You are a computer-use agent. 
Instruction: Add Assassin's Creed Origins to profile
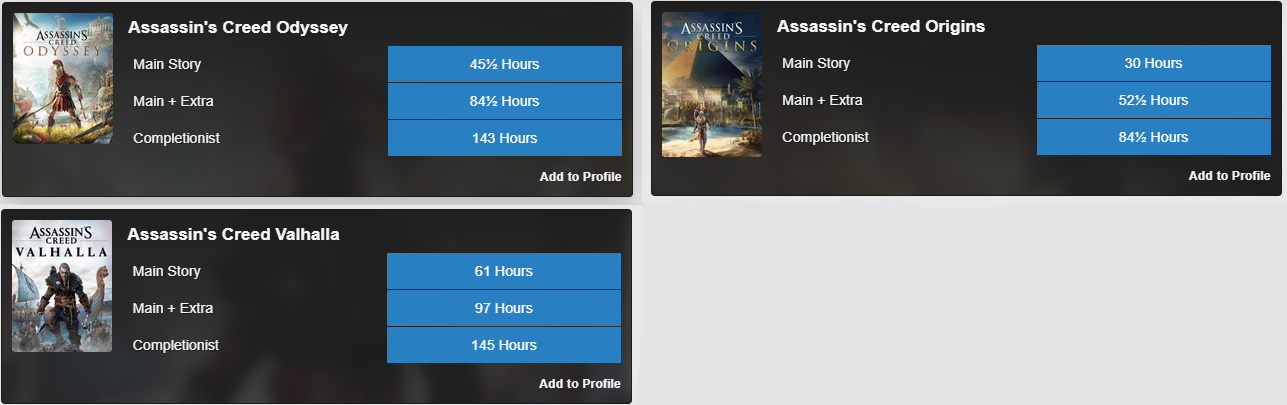coord(1229,176)
